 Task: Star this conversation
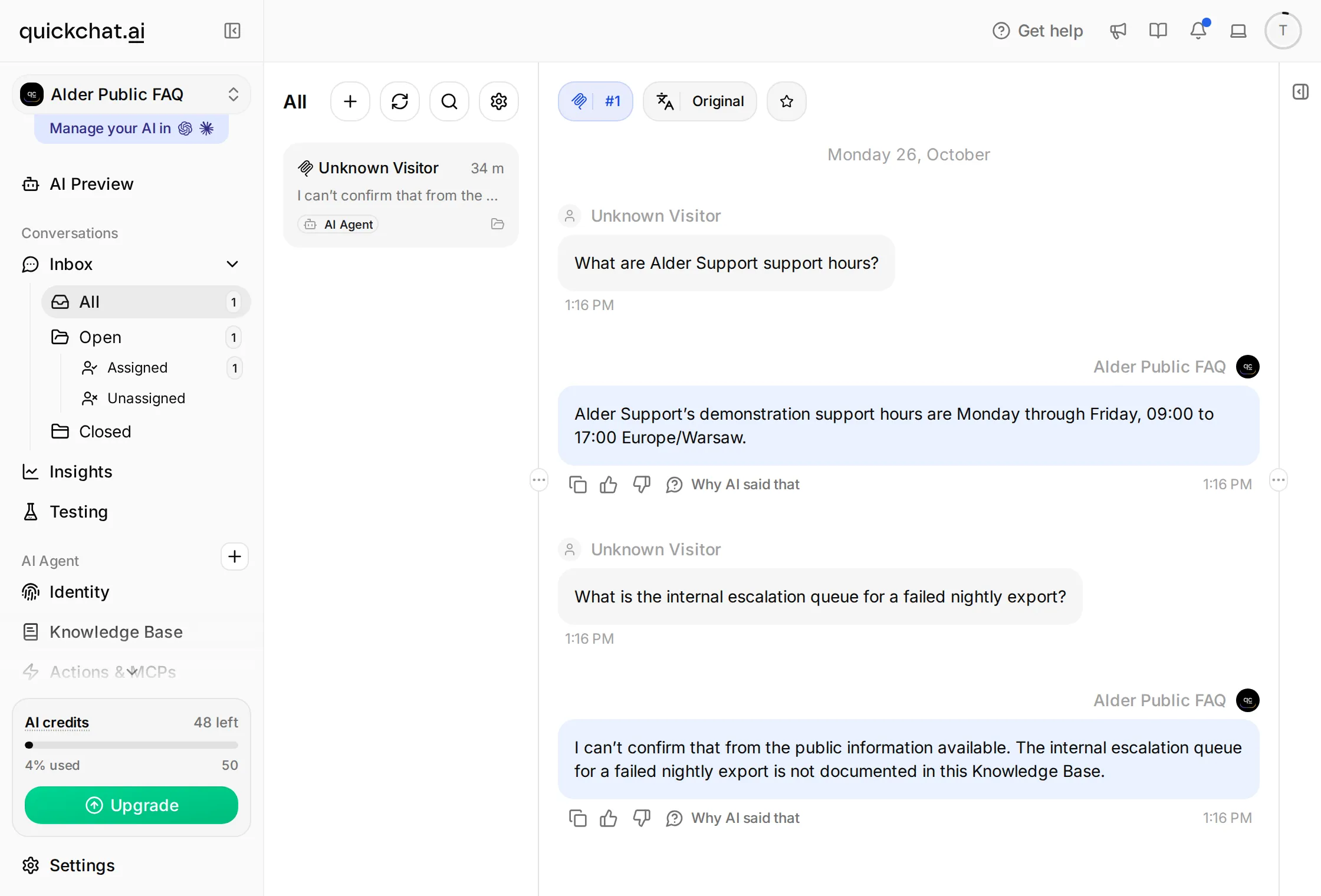786,101
